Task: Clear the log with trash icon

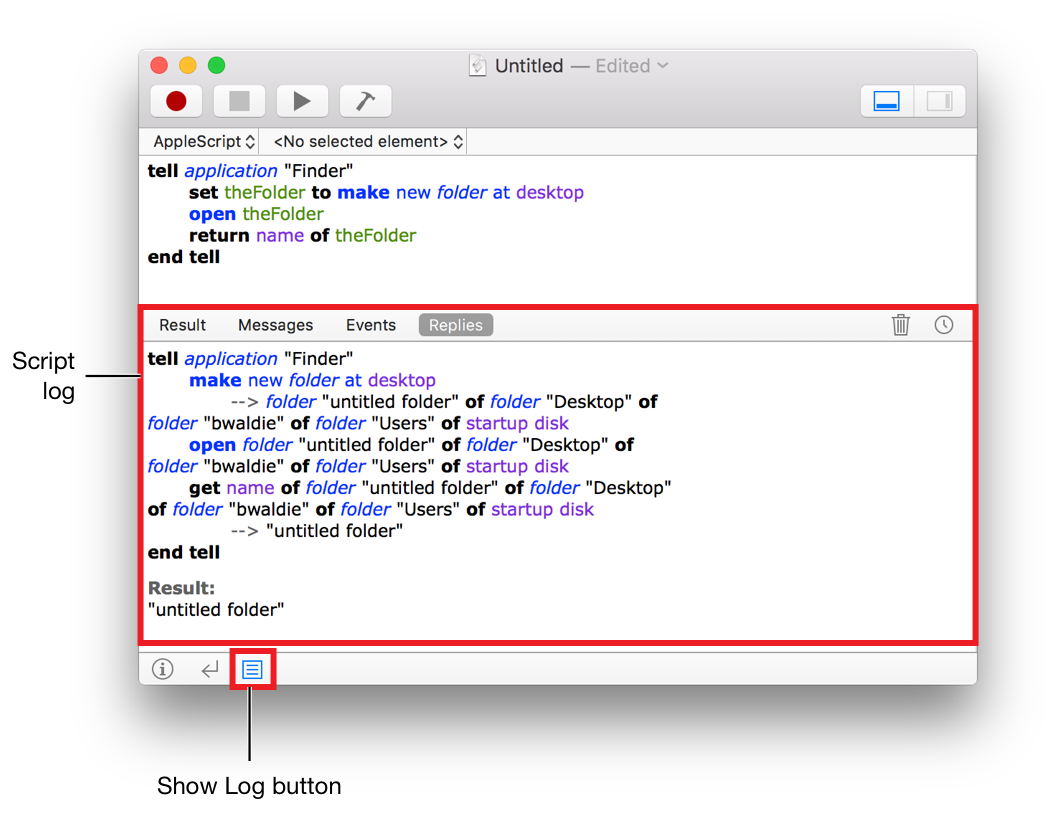Action: click(x=901, y=325)
